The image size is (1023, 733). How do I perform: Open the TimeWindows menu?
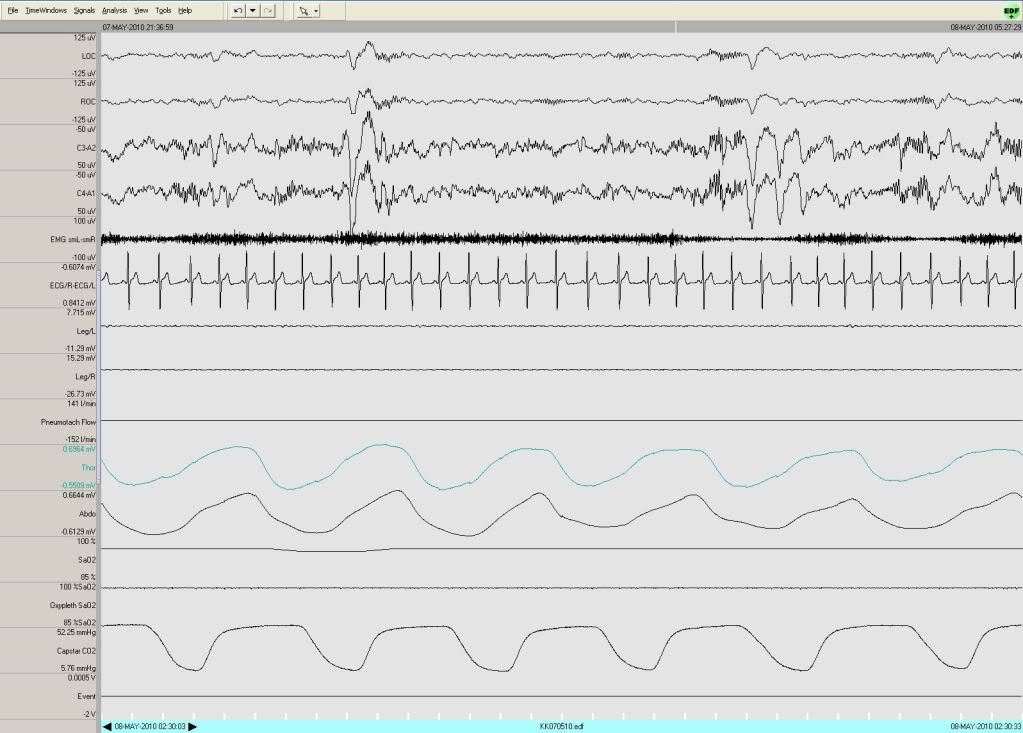[46, 10]
